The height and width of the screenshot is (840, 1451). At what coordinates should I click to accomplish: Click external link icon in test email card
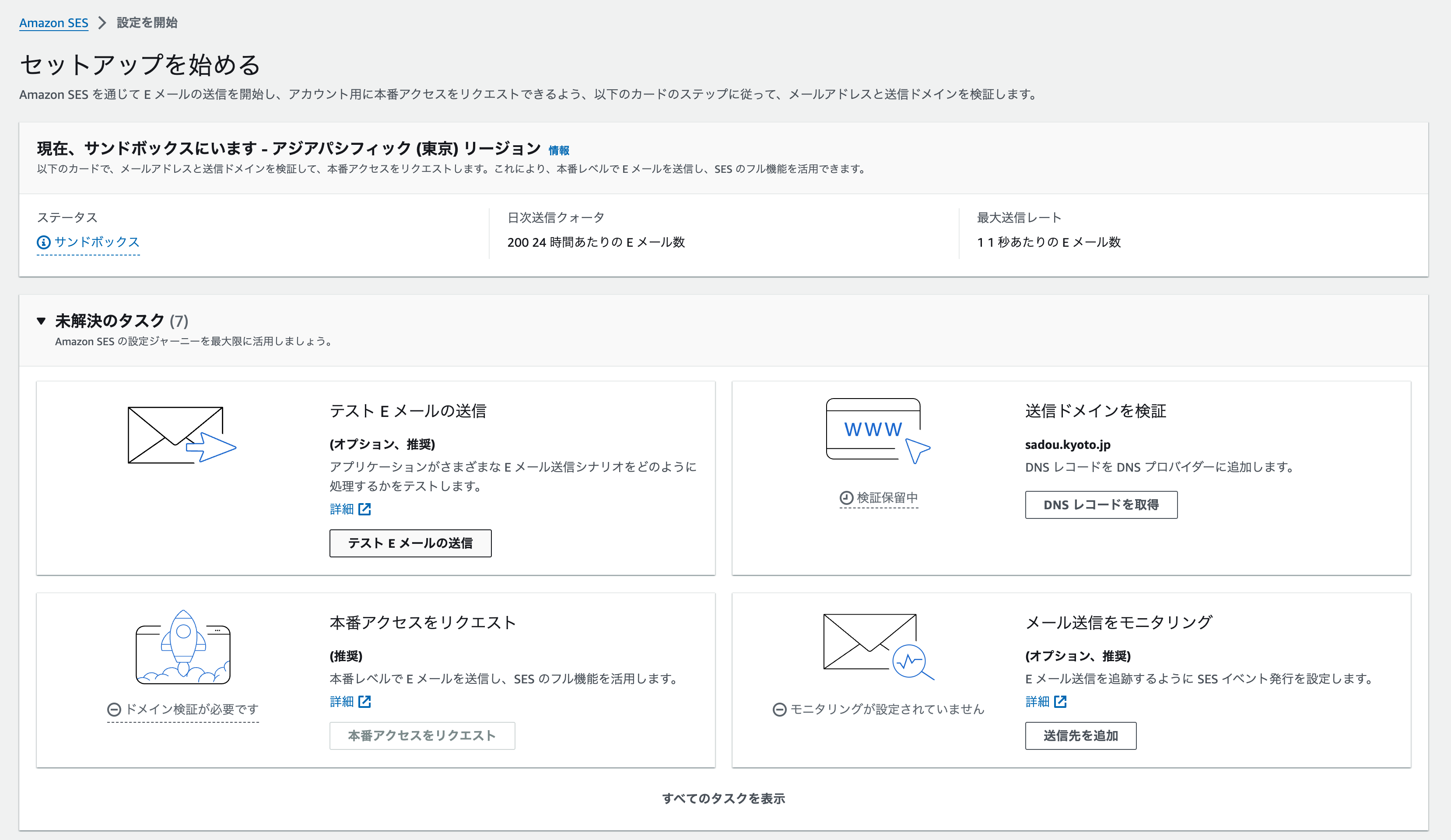click(x=365, y=509)
